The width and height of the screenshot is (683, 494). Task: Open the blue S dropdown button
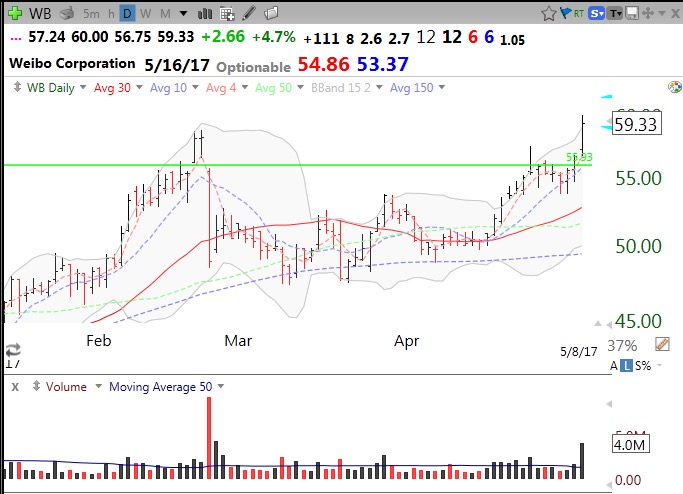point(596,14)
